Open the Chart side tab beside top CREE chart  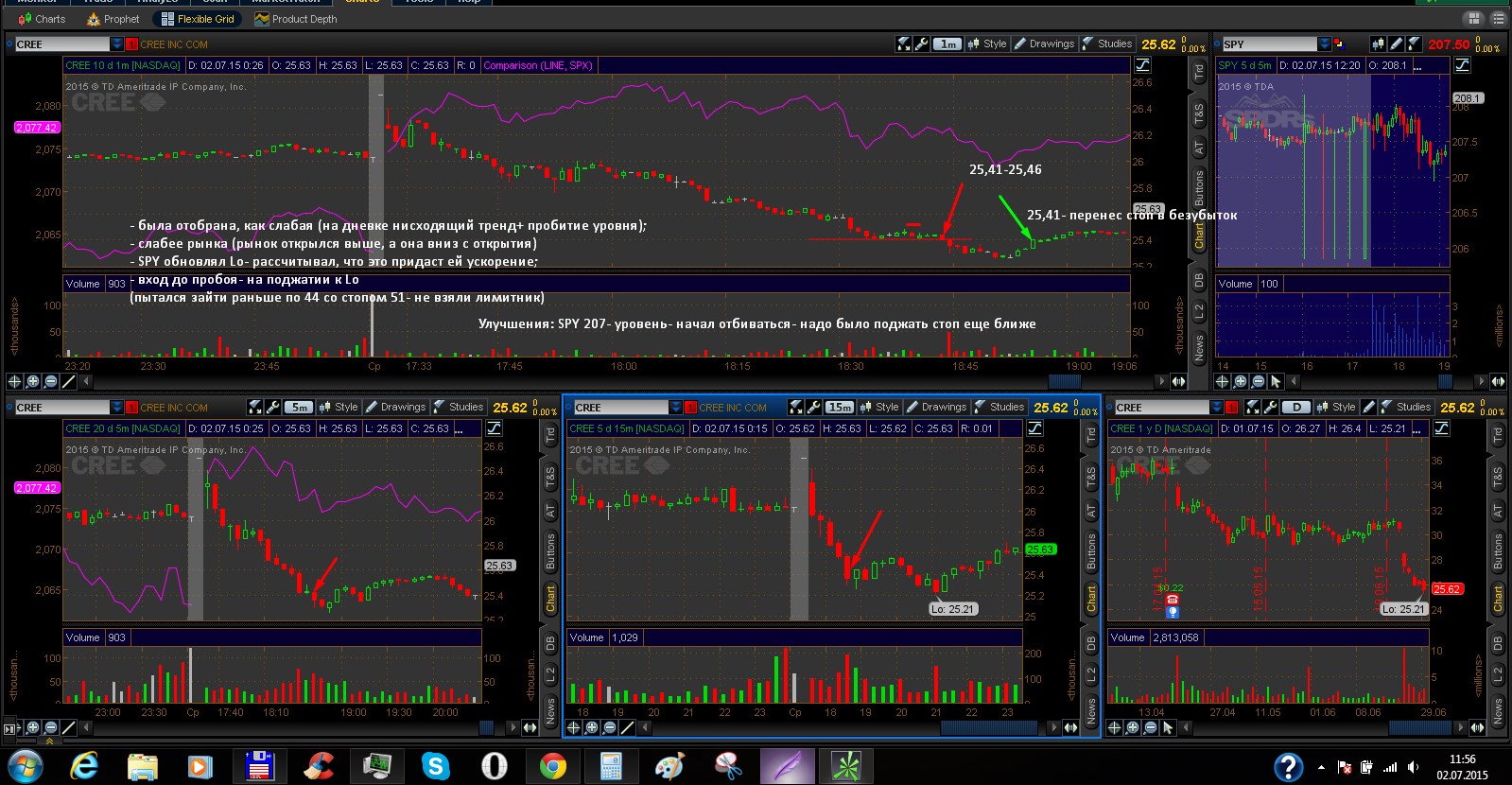[1199, 235]
